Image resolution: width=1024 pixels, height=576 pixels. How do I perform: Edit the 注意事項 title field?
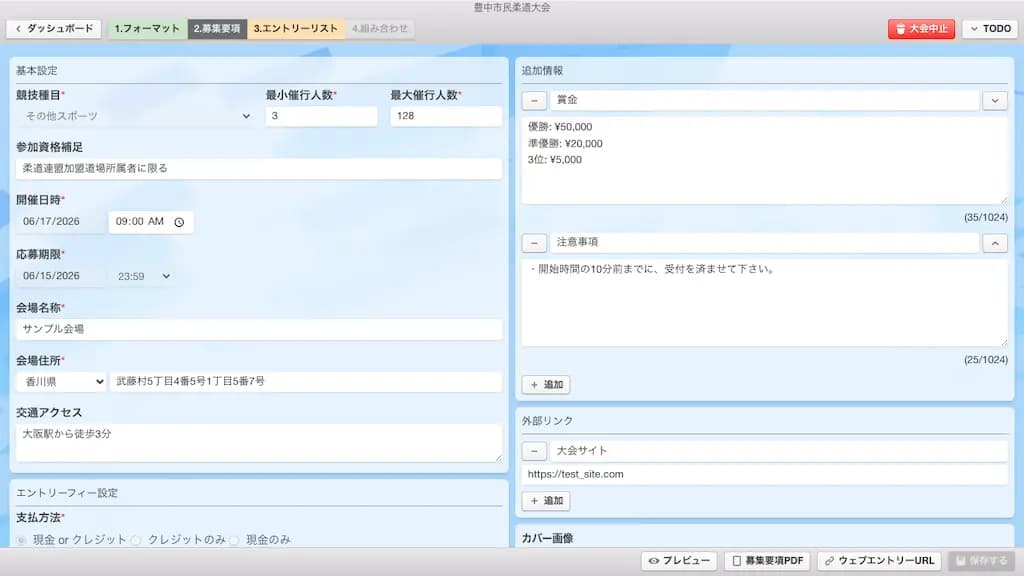764,242
